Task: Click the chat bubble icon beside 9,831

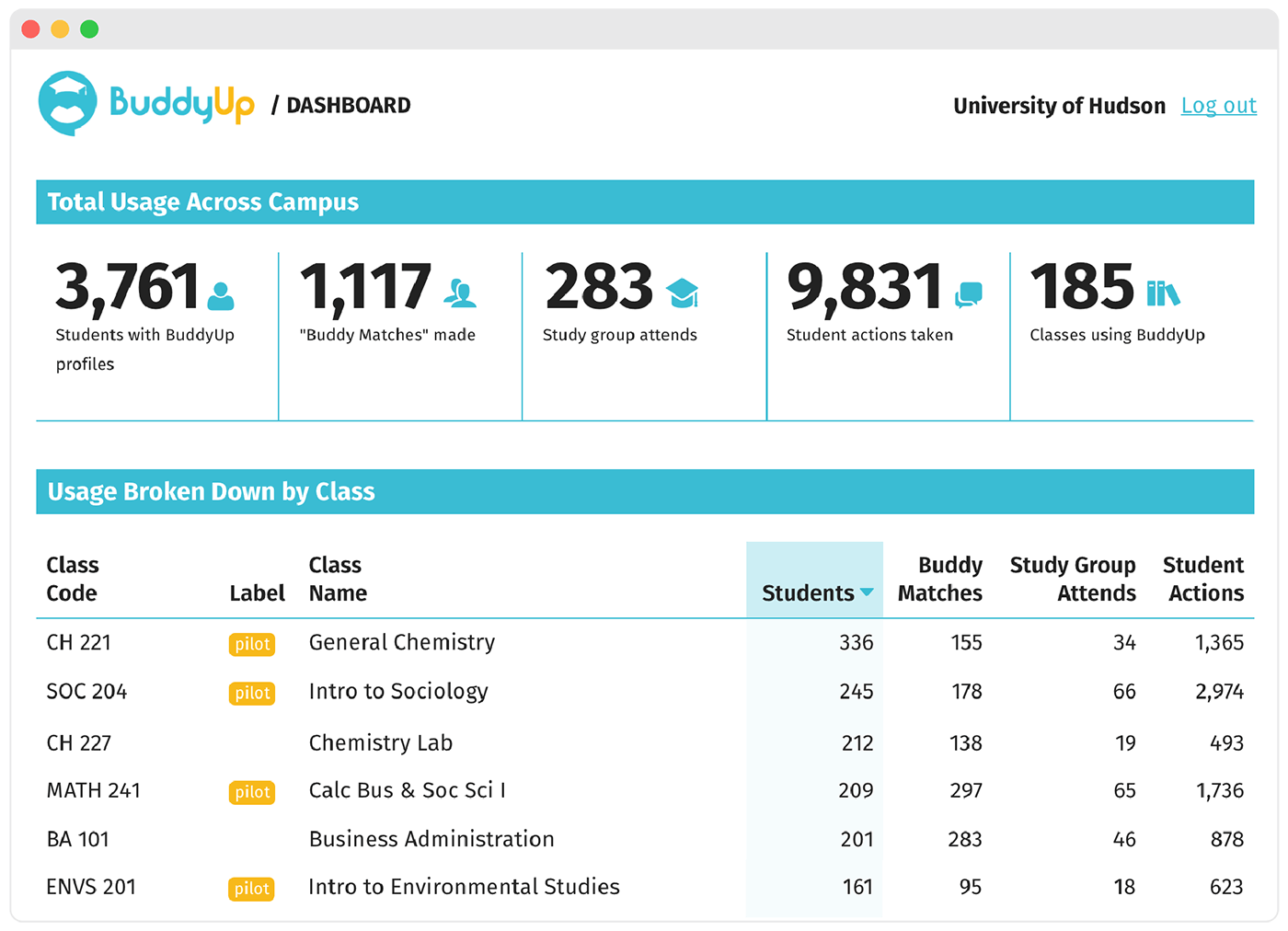Action: (969, 294)
